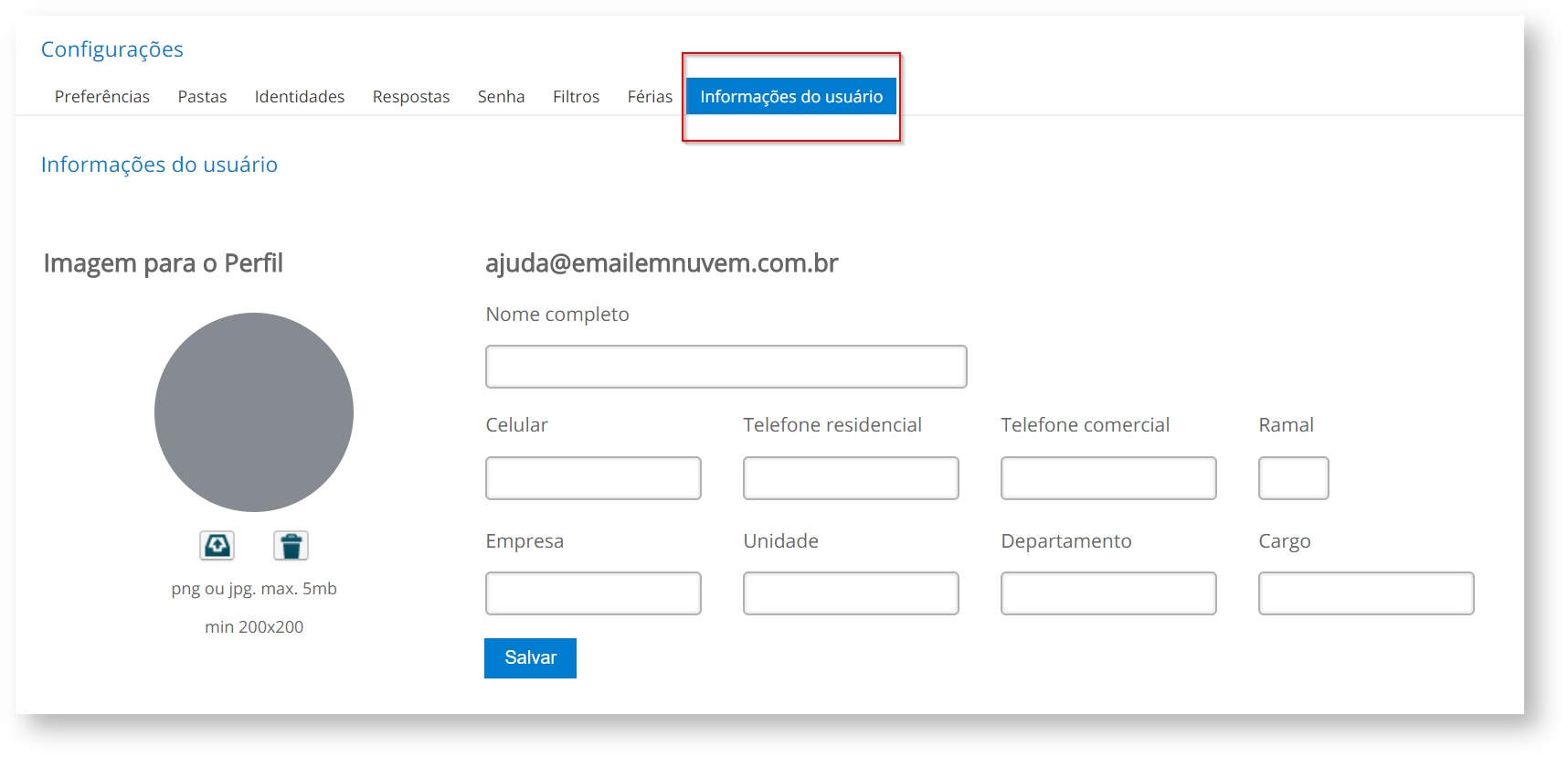Select the Informações do usuário tab
The image size is (1568, 758).
pyautogui.click(x=791, y=97)
